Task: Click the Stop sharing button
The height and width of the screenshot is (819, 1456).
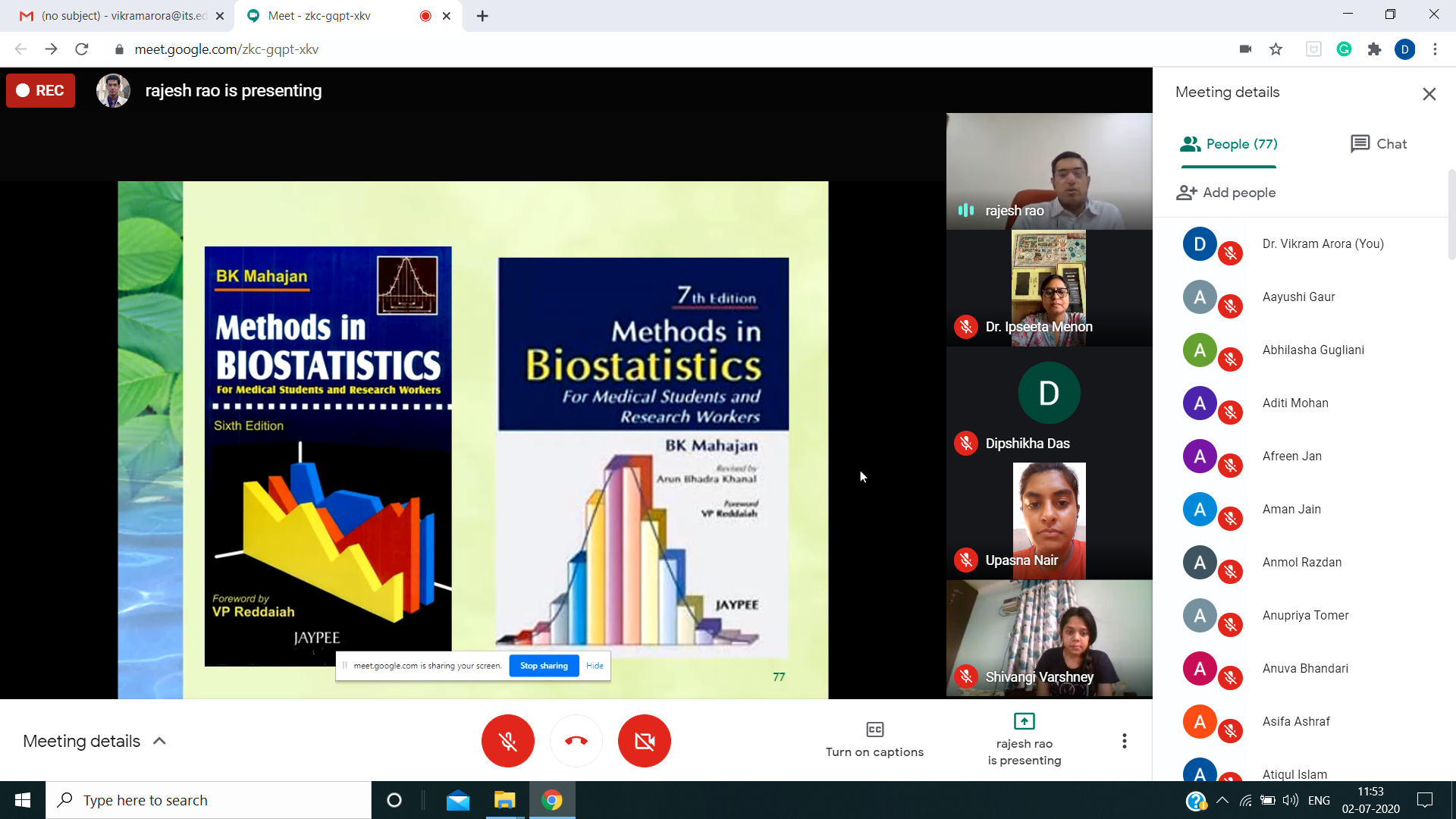Action: (544, 666)
